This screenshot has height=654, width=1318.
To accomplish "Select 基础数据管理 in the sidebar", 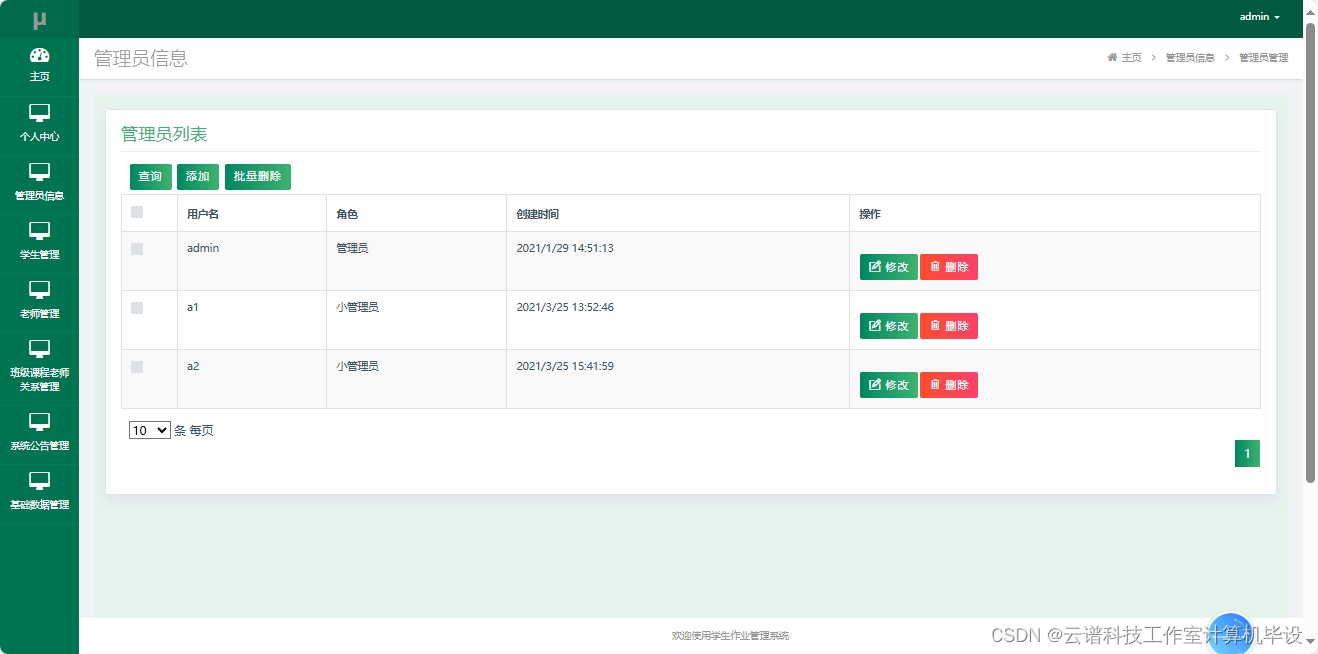I will 39,489.
